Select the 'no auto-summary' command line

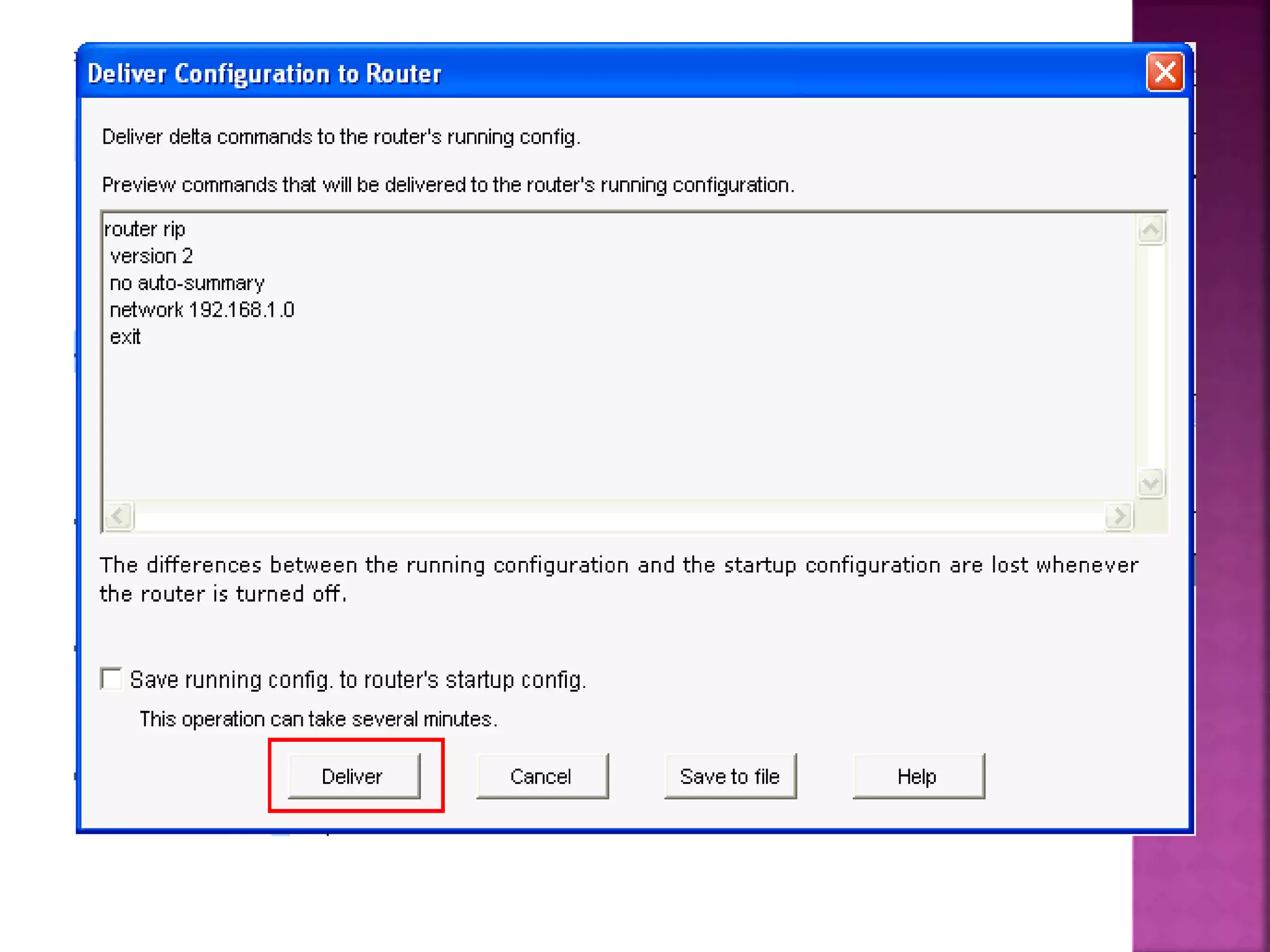click(x=187, y=283)
